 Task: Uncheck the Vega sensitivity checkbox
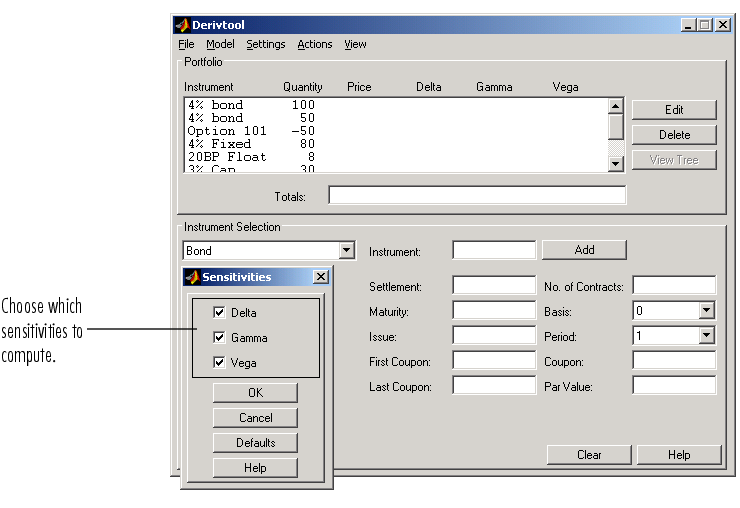click(x=219, y=362)
